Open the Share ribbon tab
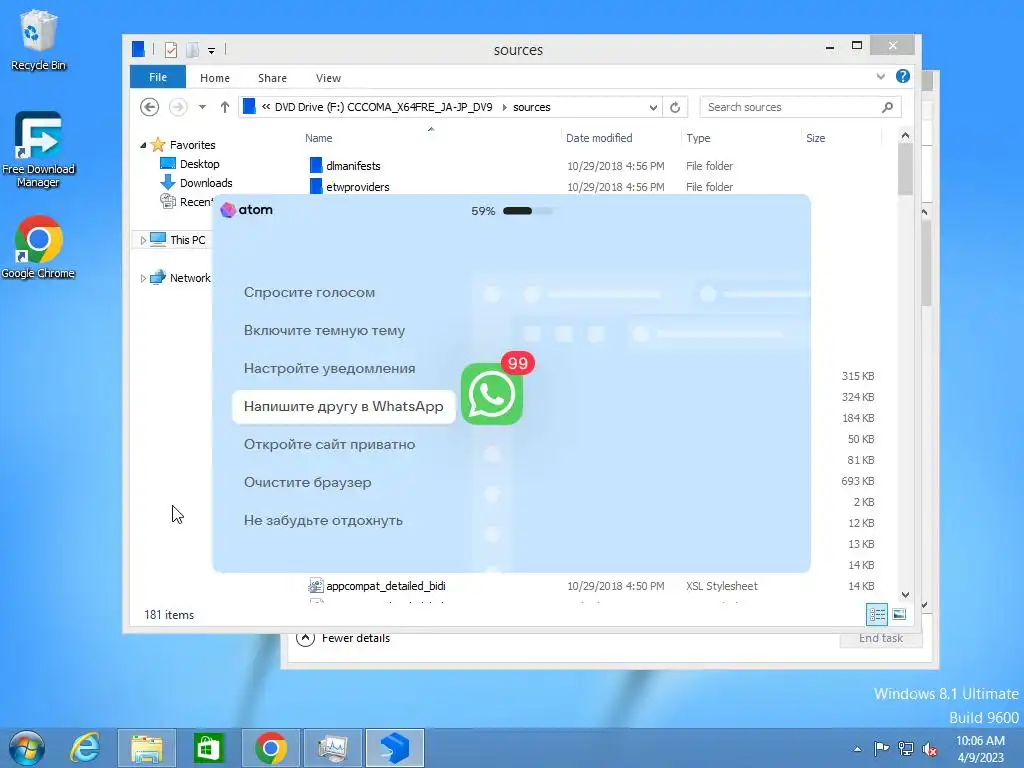The height and width of the screenshot is (768, 1024). [272, 78]
